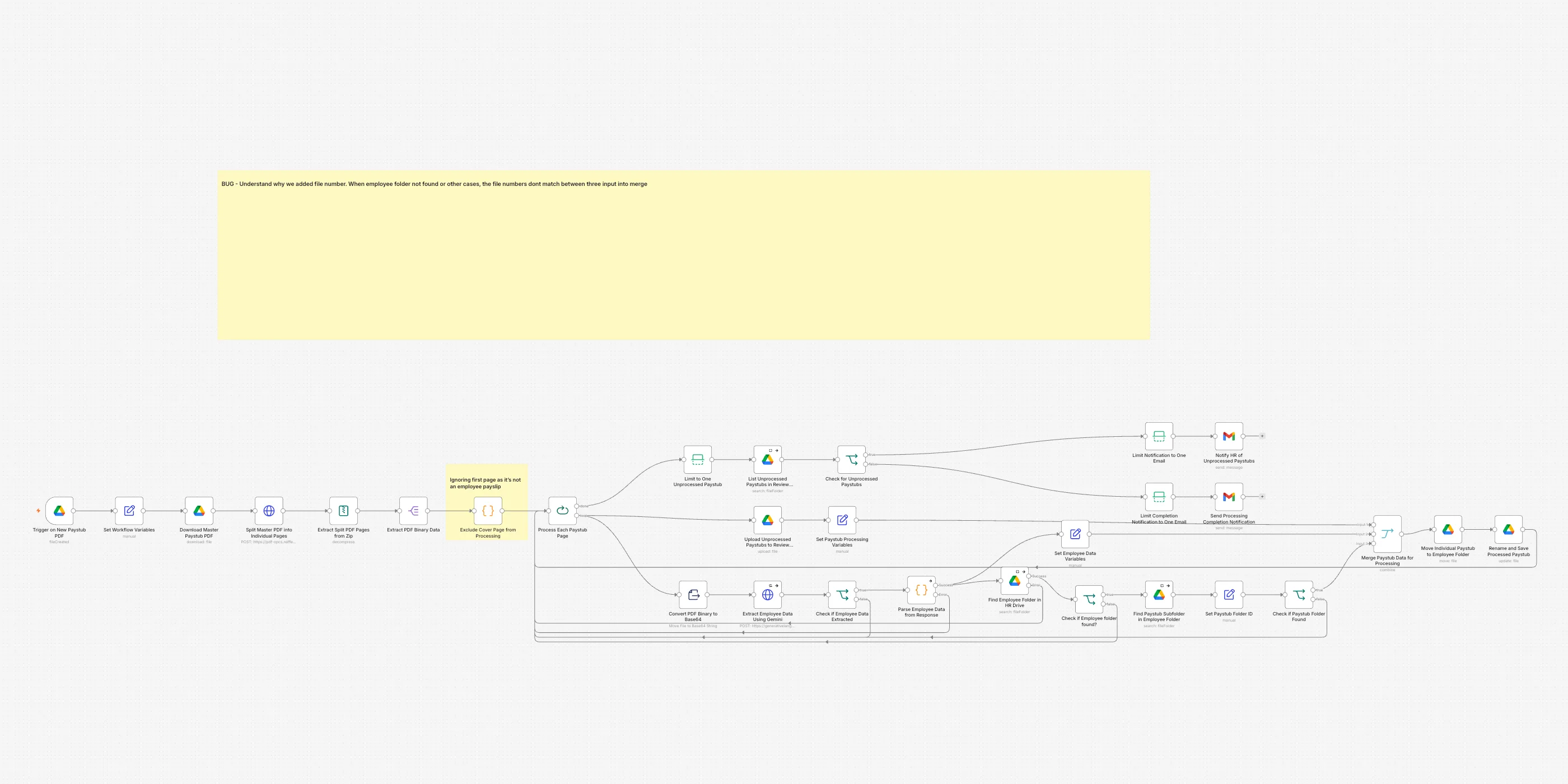Open List Unprocessed Paystubs in Review node
The width and height of the screenshot is (1568, 784).
(768, 460)
